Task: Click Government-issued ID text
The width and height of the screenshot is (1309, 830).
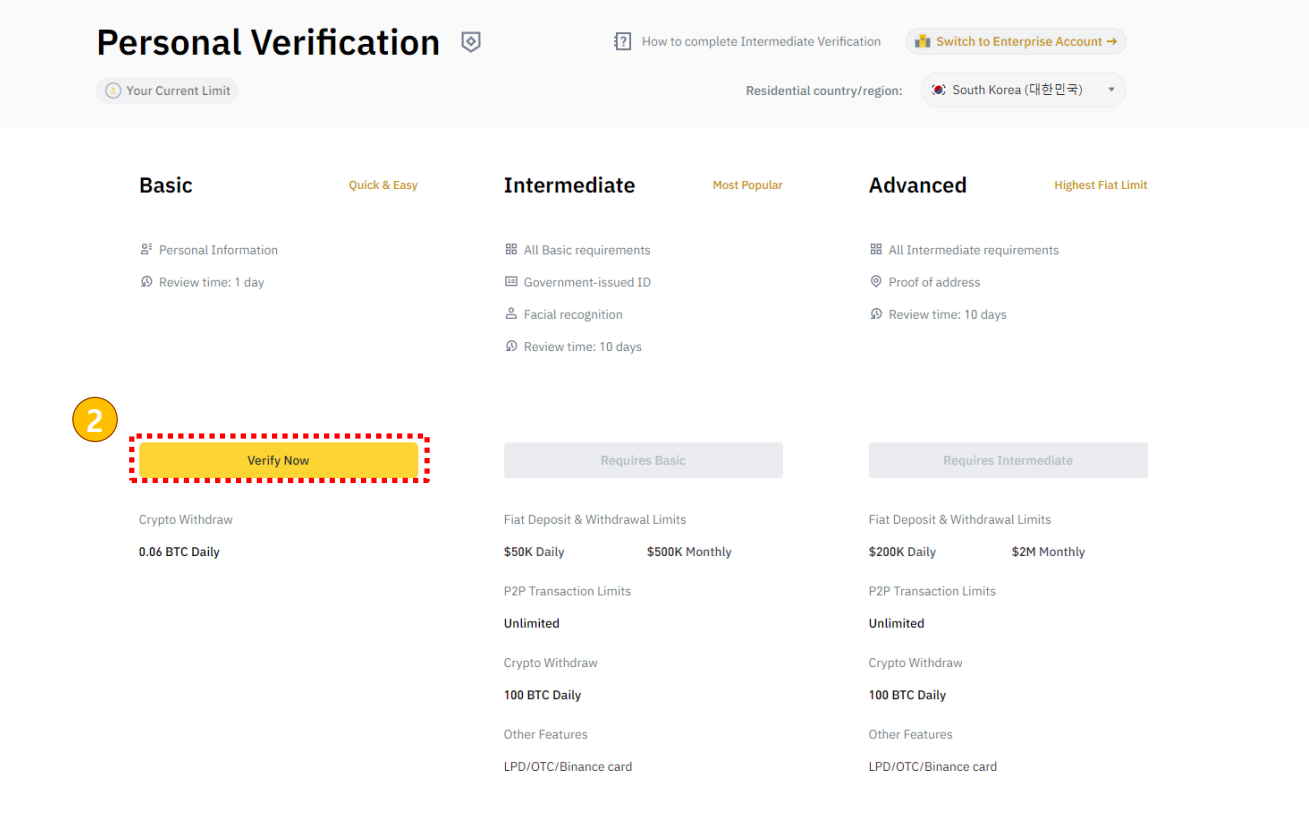Action: click(587, 282)
